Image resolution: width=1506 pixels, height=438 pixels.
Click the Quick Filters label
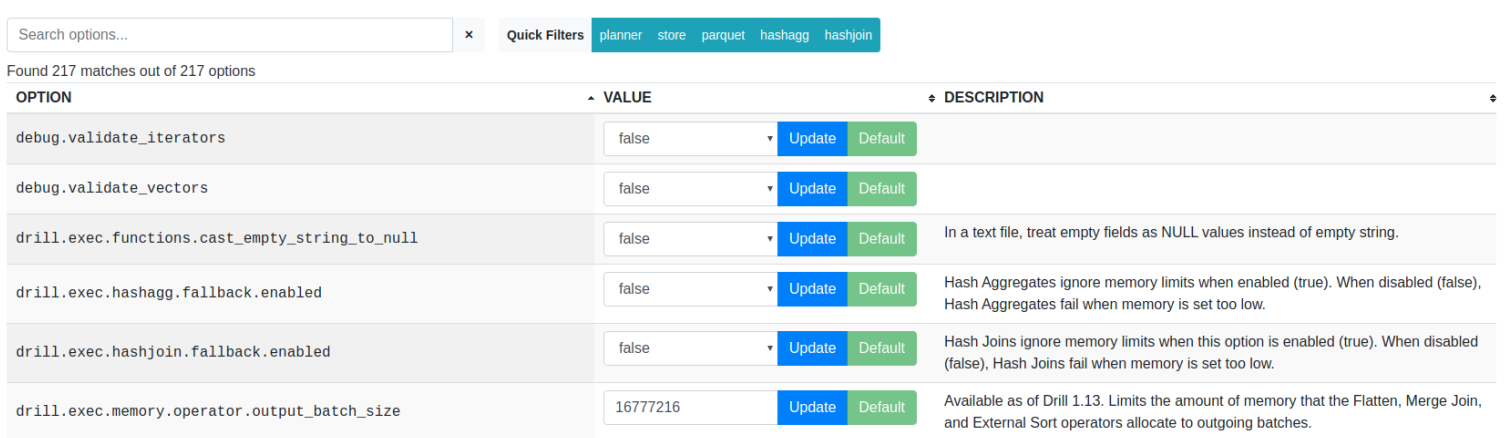click(545, 35)
